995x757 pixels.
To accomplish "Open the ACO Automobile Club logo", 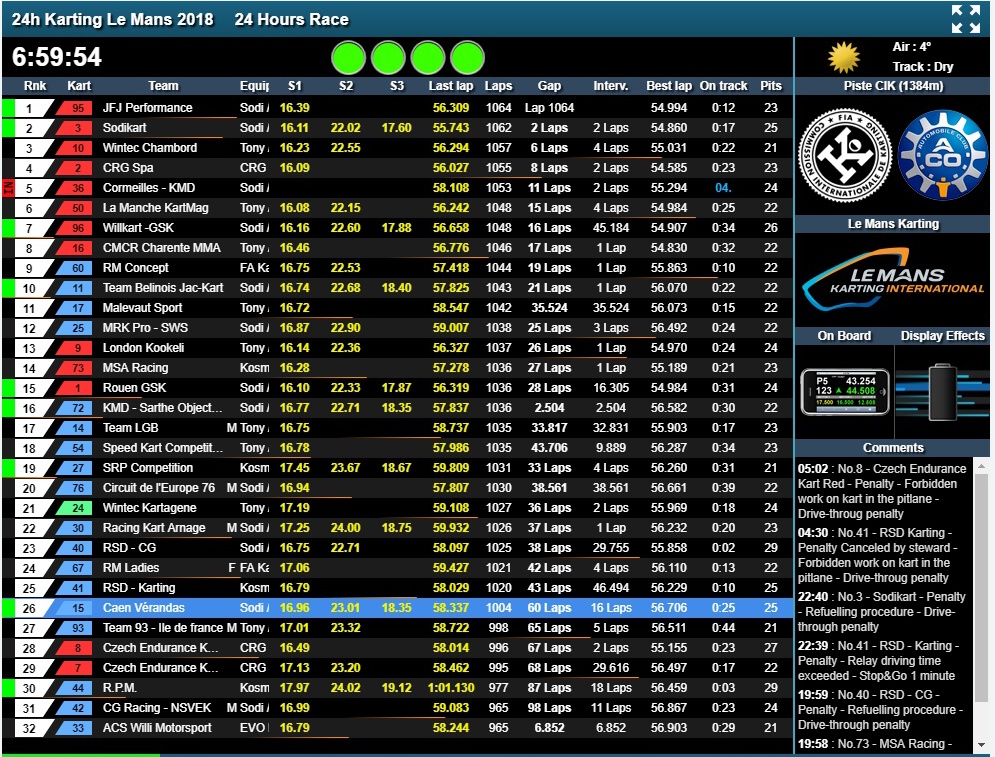I will 943,155.
